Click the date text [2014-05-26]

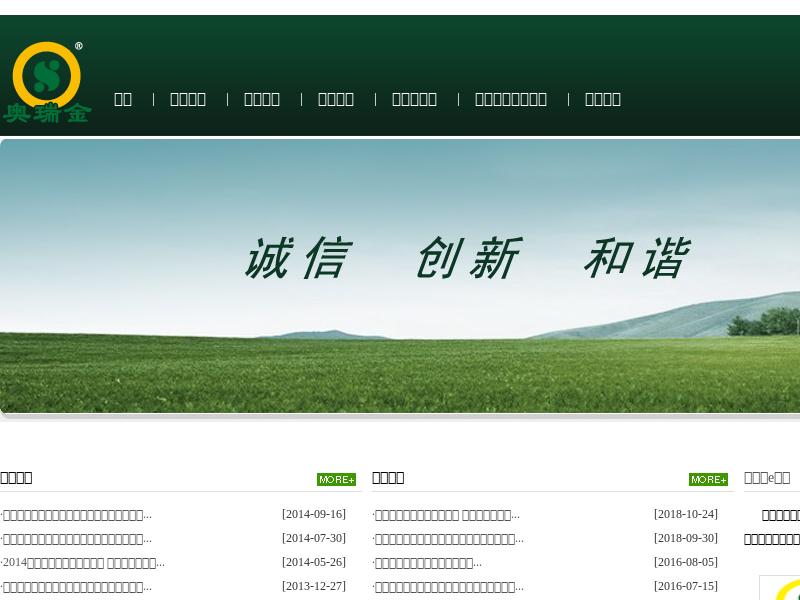pyautogui.click(x=314, y=562)
